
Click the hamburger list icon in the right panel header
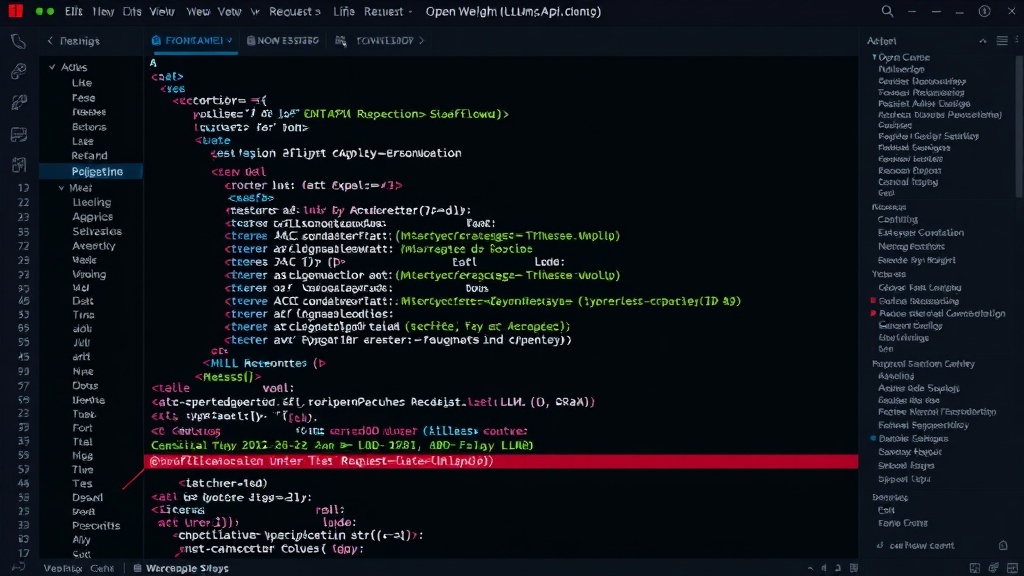click(1002, 40)
